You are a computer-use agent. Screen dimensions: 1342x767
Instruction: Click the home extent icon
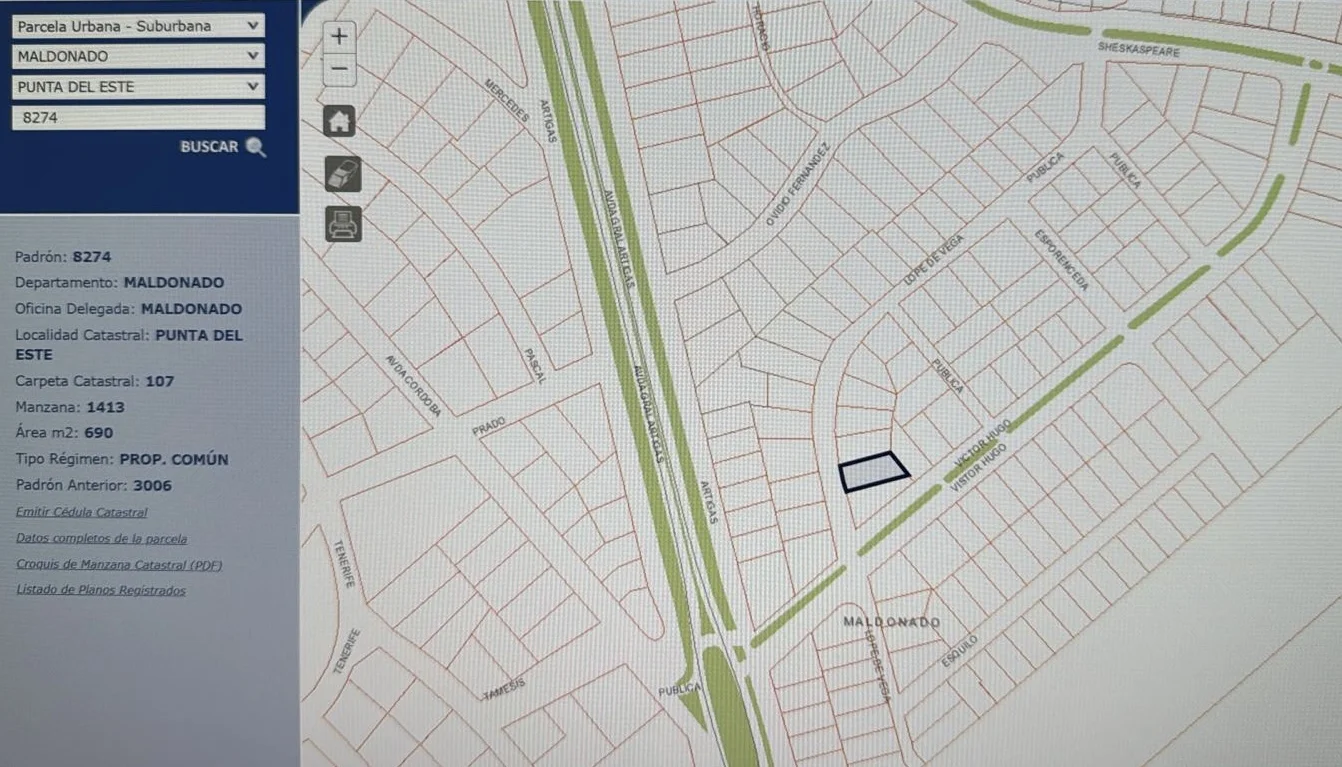[340, 121]
